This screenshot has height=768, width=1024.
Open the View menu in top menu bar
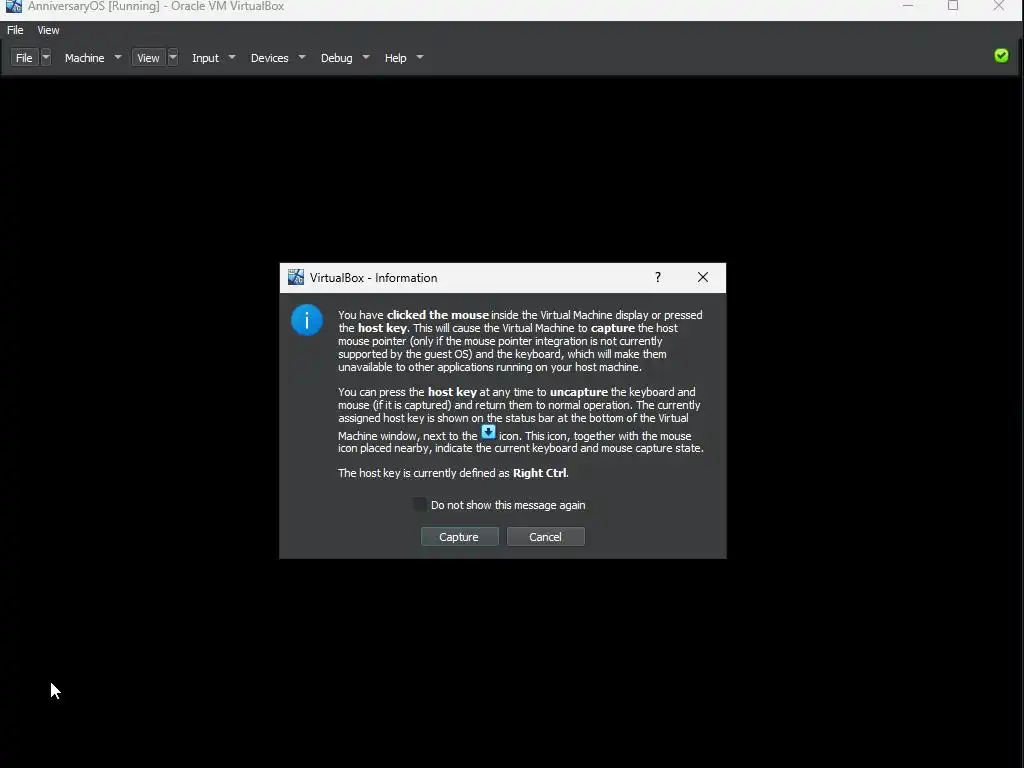coord(48,30)
